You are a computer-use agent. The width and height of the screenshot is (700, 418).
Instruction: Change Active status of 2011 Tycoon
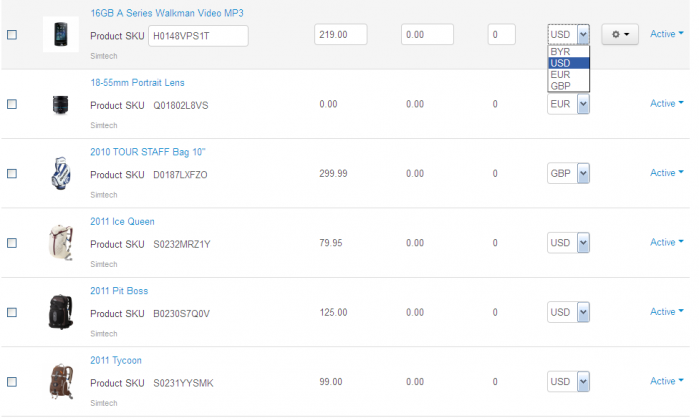pyautogui.click(x=667, y=381)
